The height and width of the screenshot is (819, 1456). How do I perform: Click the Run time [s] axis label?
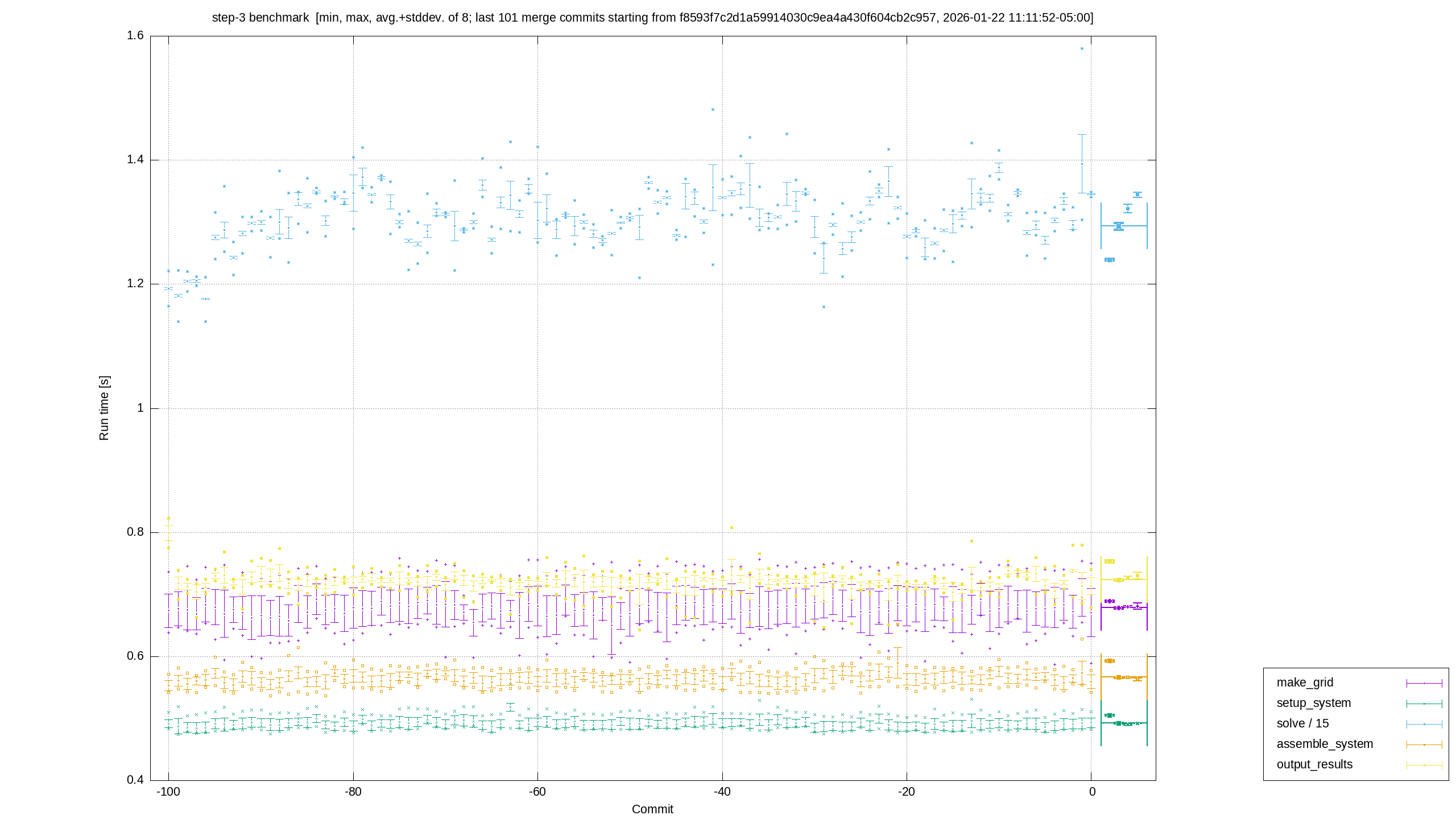104,408
